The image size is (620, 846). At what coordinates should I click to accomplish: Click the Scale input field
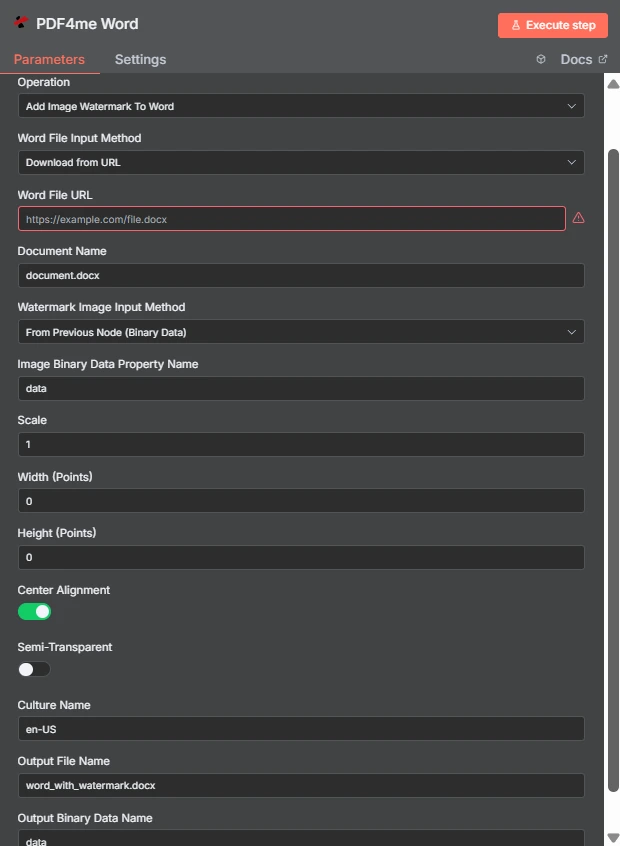pyautogui.click(x=301, y=445)
